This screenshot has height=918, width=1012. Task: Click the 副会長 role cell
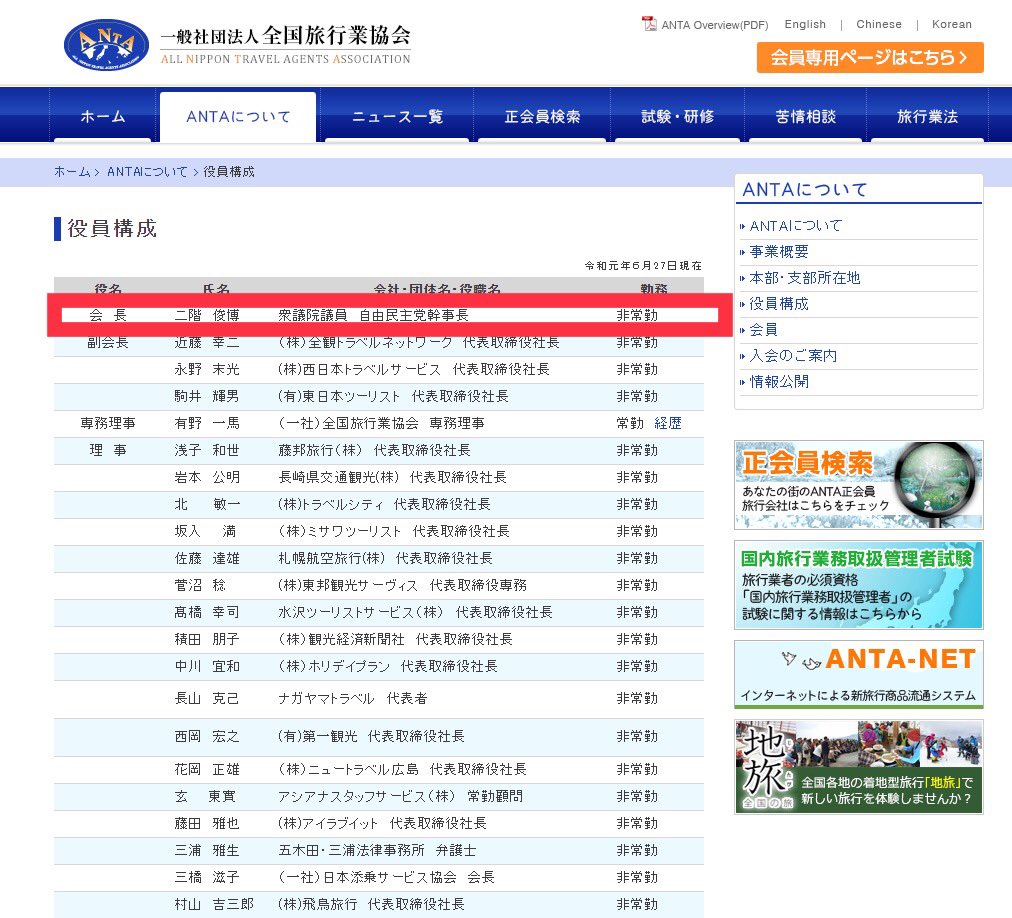[x=108, y=342]
